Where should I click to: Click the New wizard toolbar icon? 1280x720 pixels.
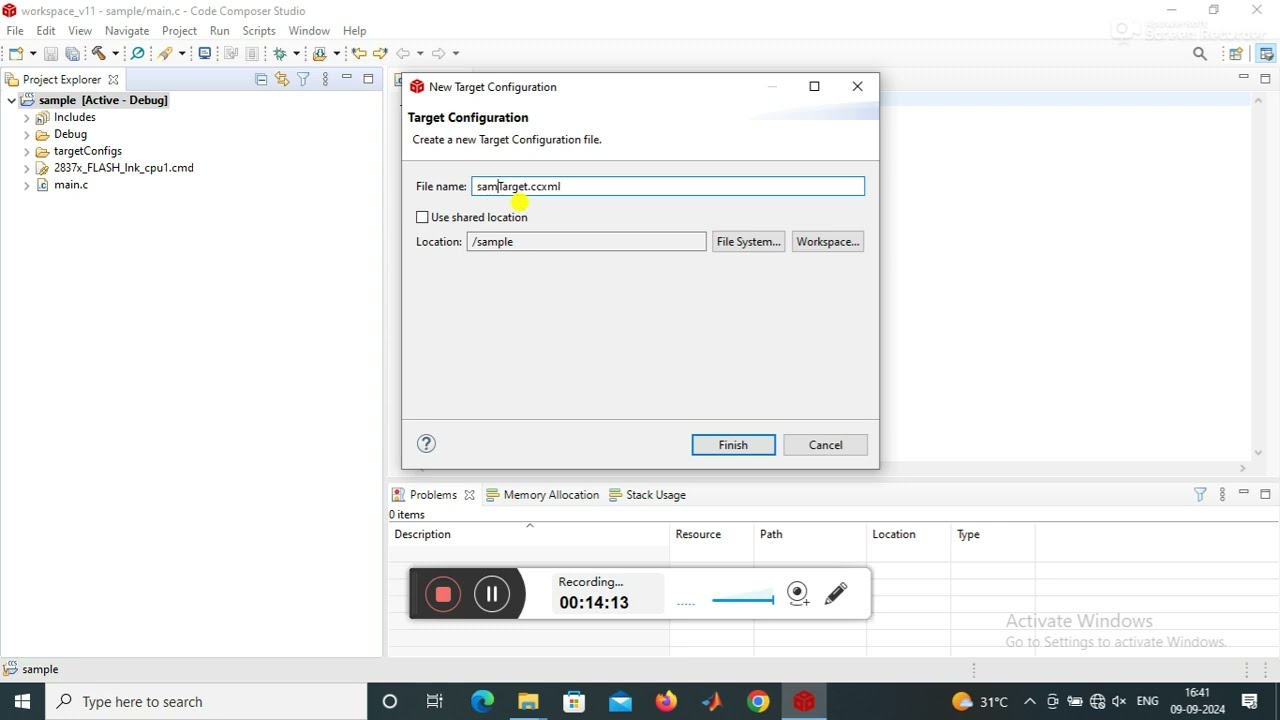click(x=16, y=53)
